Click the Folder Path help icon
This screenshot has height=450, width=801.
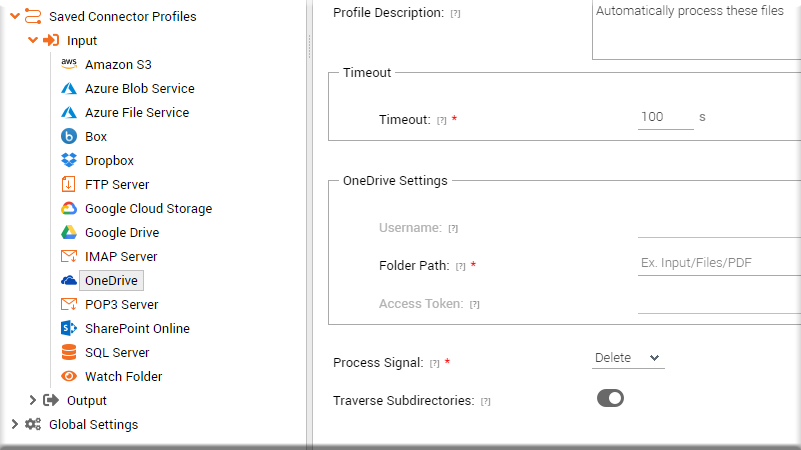(x=461, y=266)
